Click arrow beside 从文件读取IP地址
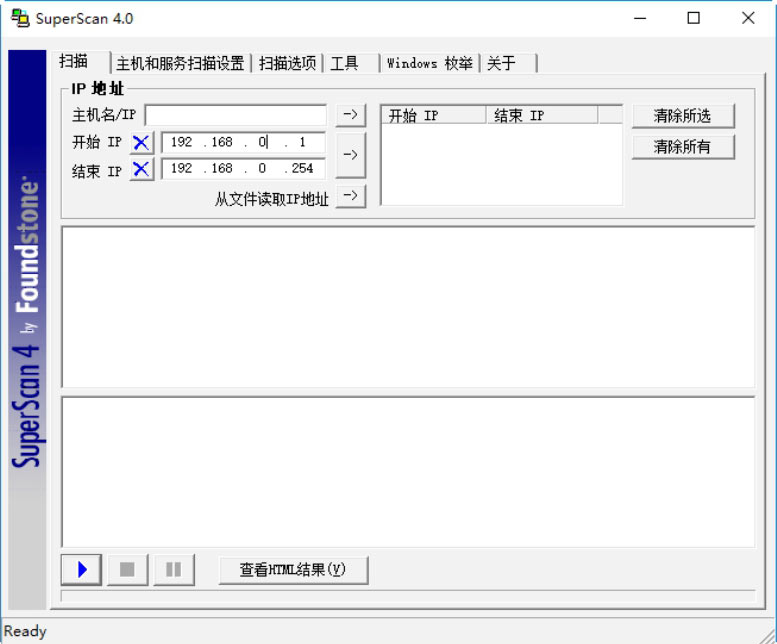Image resolution: width=777 pixels, height=644 pixels. pyautogui.click(x=350, y=196)
